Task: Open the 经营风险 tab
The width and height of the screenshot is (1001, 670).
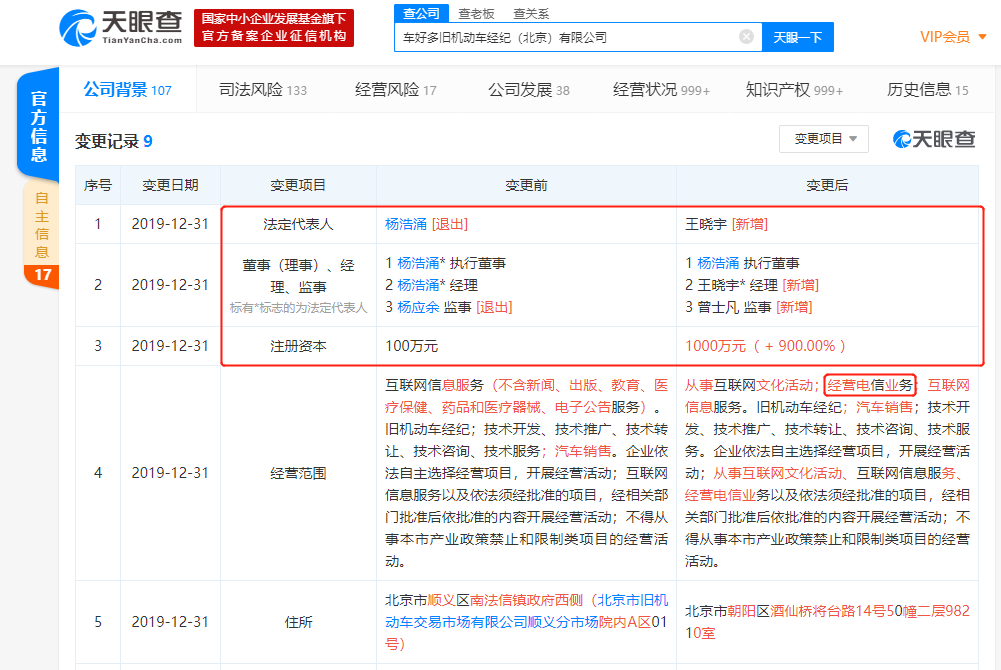Action: (395, 90)
